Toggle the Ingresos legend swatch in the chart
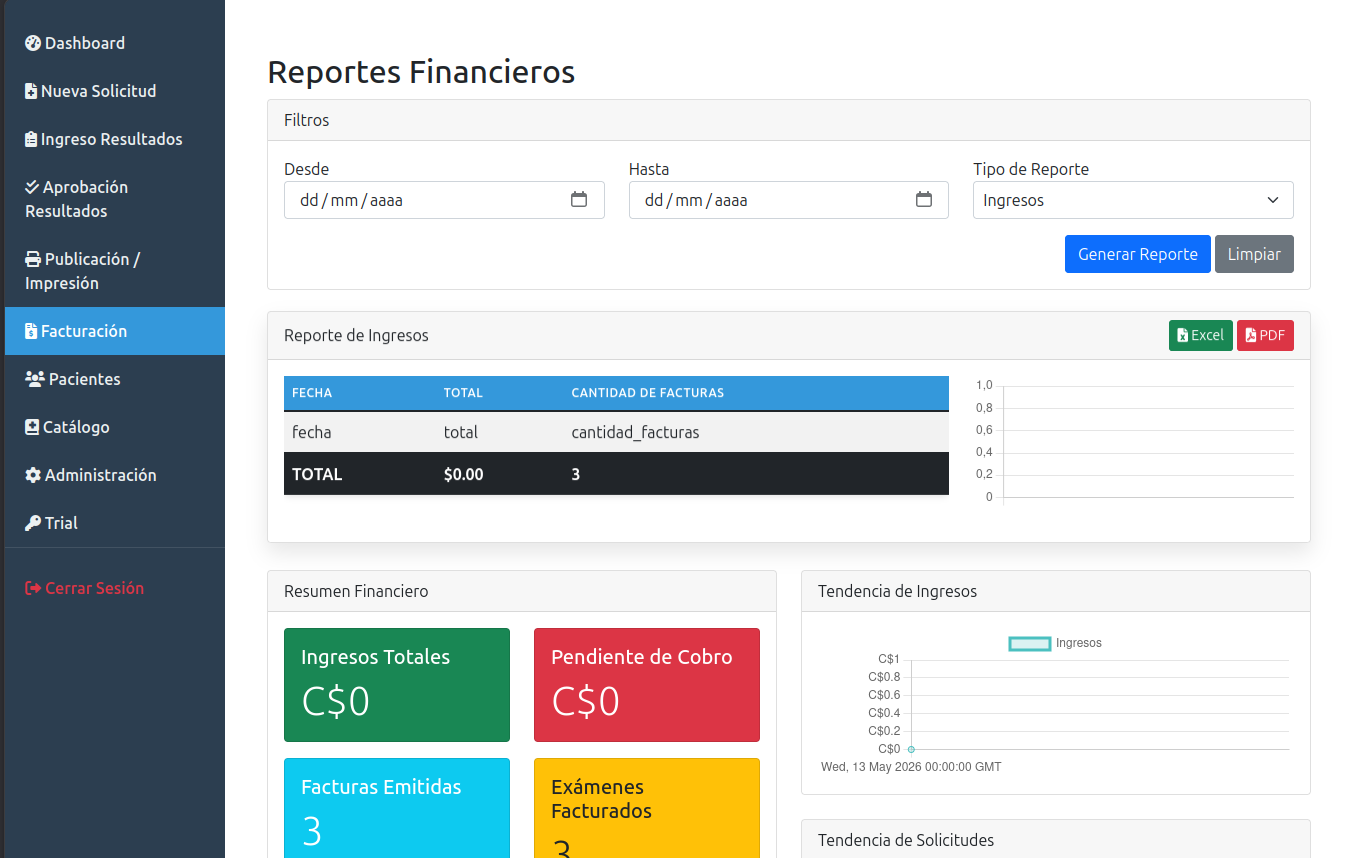The image size is (1352, 858). (x=1030, y=643)
